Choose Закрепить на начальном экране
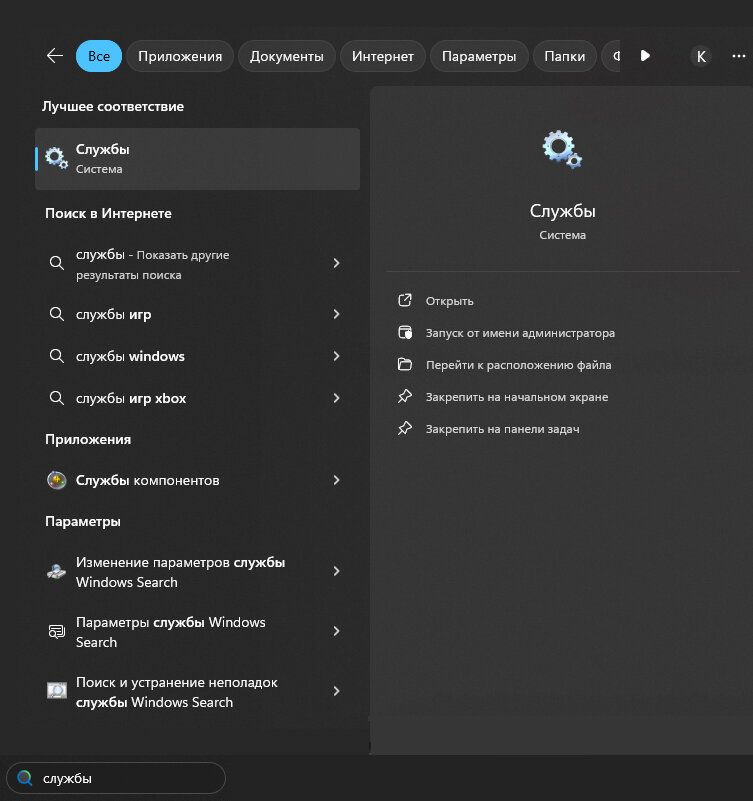 coord(517,397)
